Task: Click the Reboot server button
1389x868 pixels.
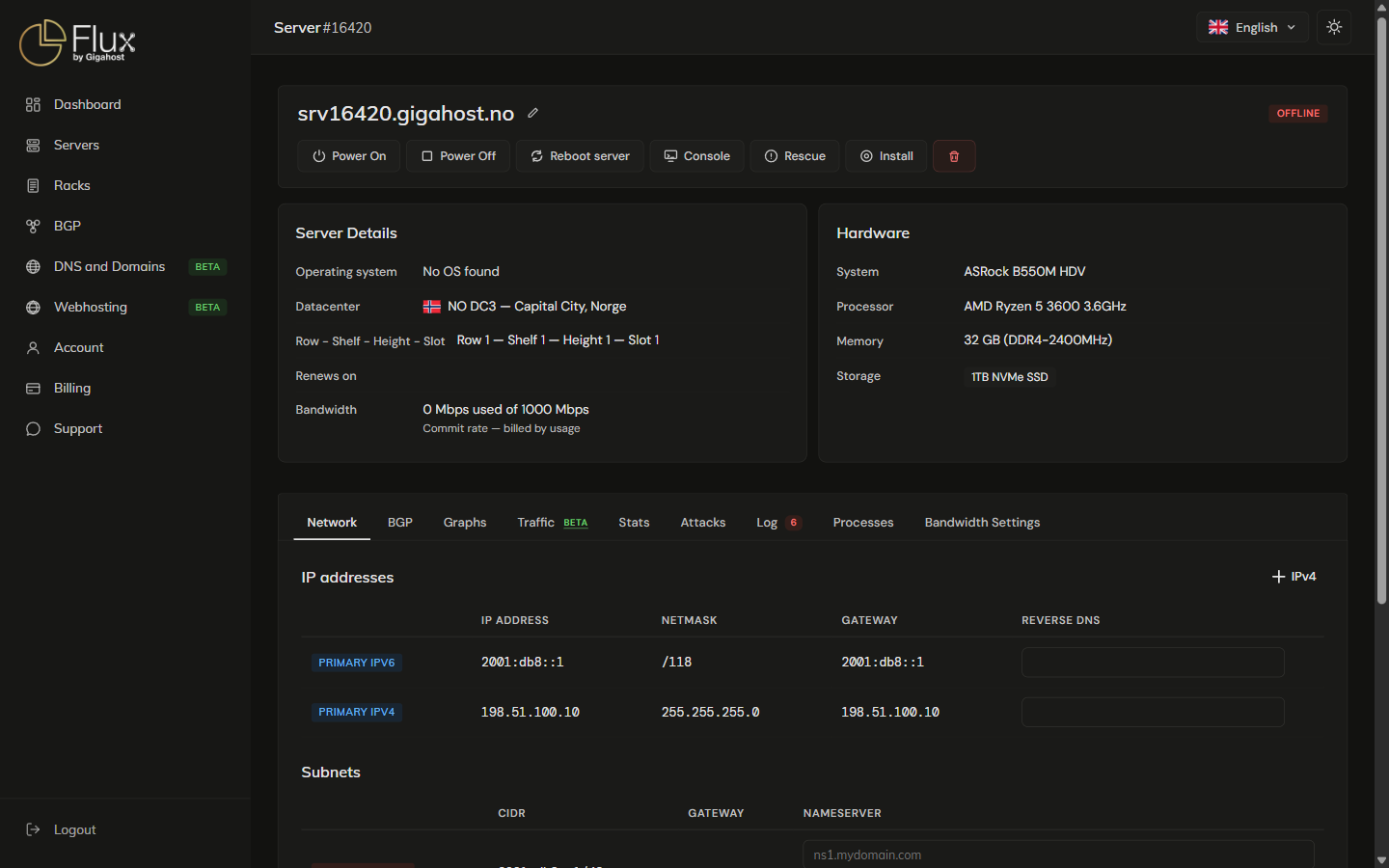Action: [x=580, y=156]
